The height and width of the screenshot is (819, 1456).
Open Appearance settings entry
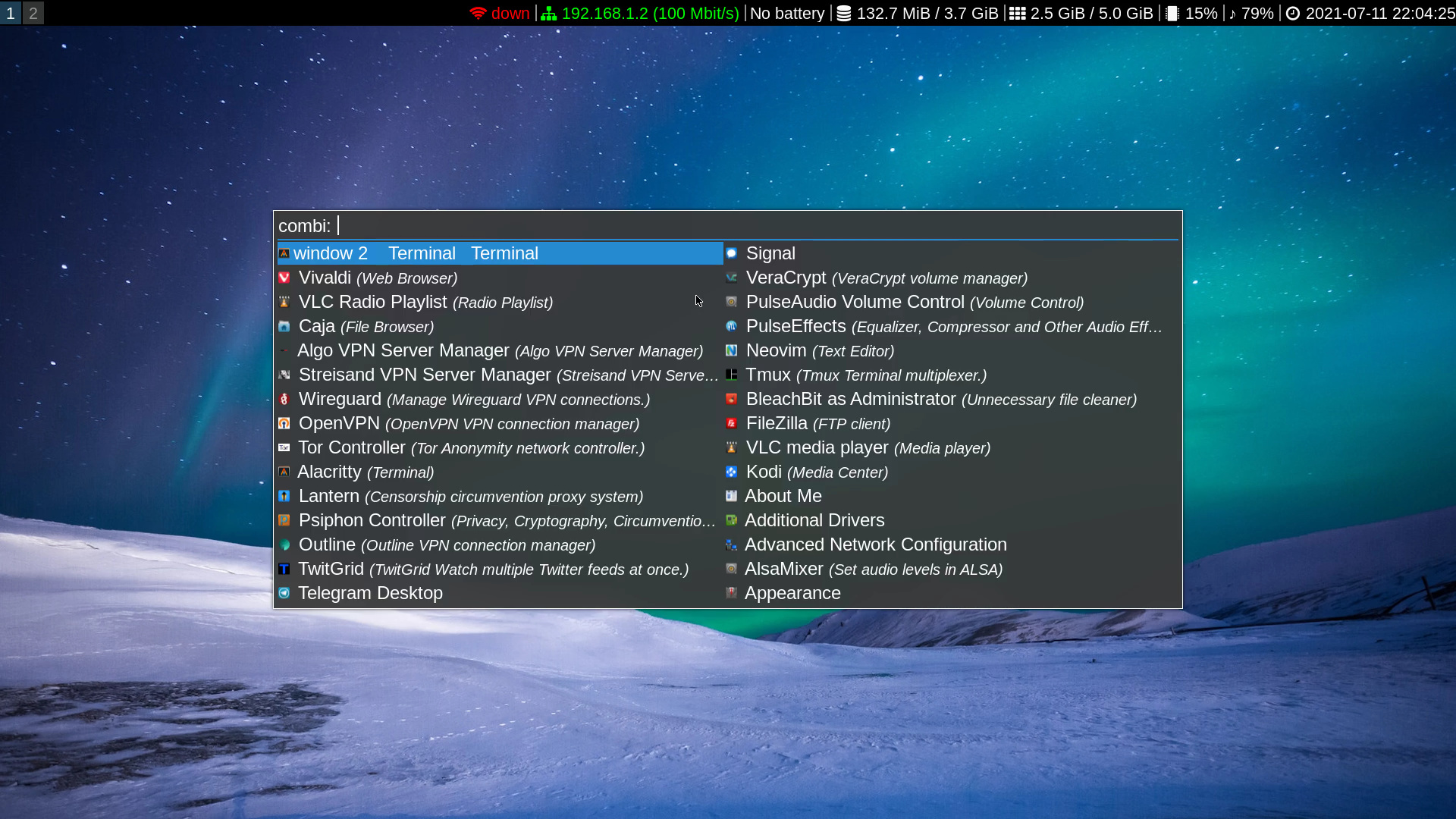tap(952, 593)
